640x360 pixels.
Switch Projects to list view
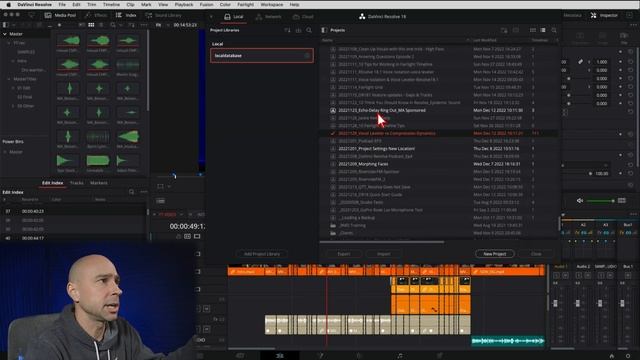543,30
